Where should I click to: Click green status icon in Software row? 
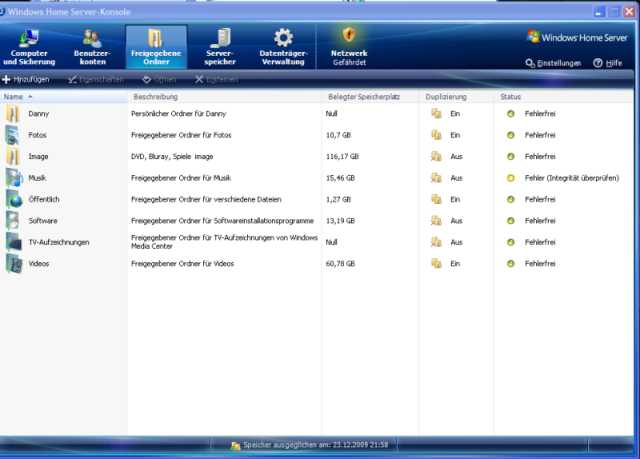pos(511,221)
